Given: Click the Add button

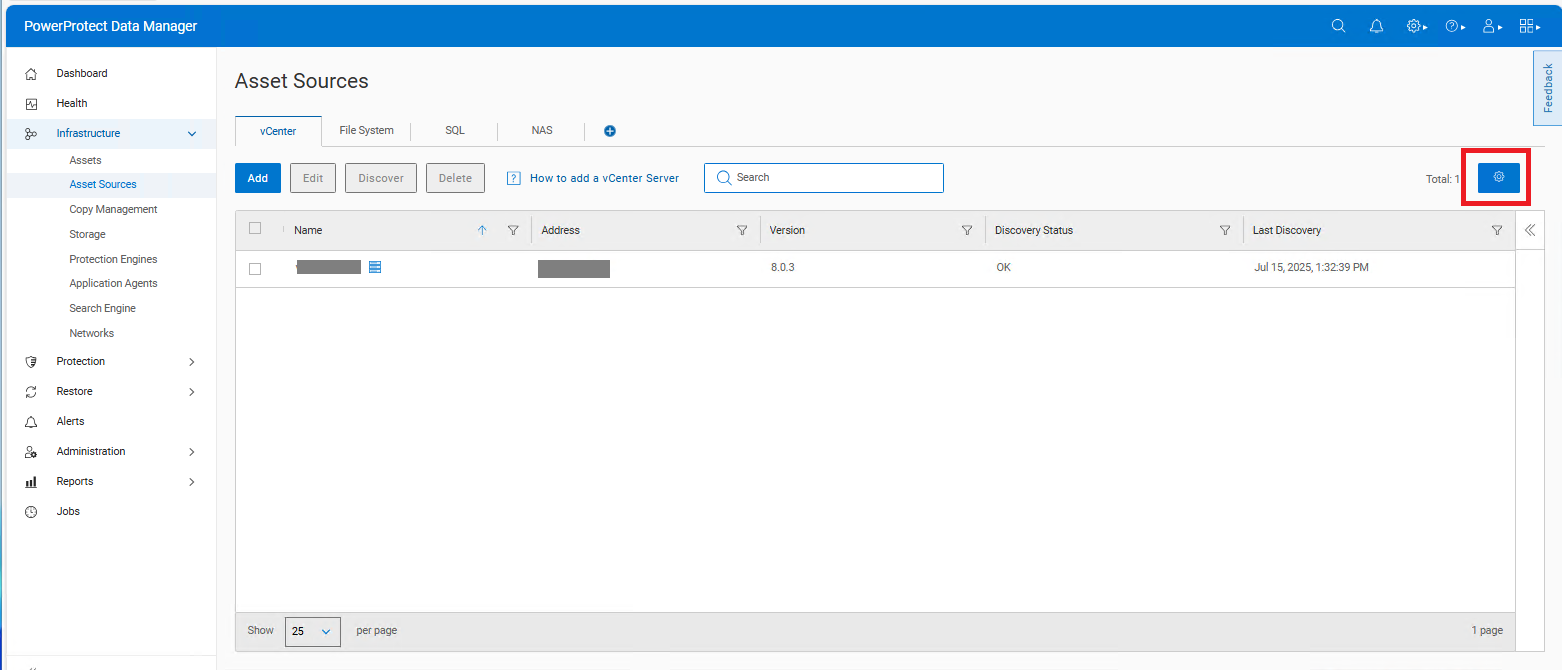Looking at the screenshot, I should (x=258, y=178).
